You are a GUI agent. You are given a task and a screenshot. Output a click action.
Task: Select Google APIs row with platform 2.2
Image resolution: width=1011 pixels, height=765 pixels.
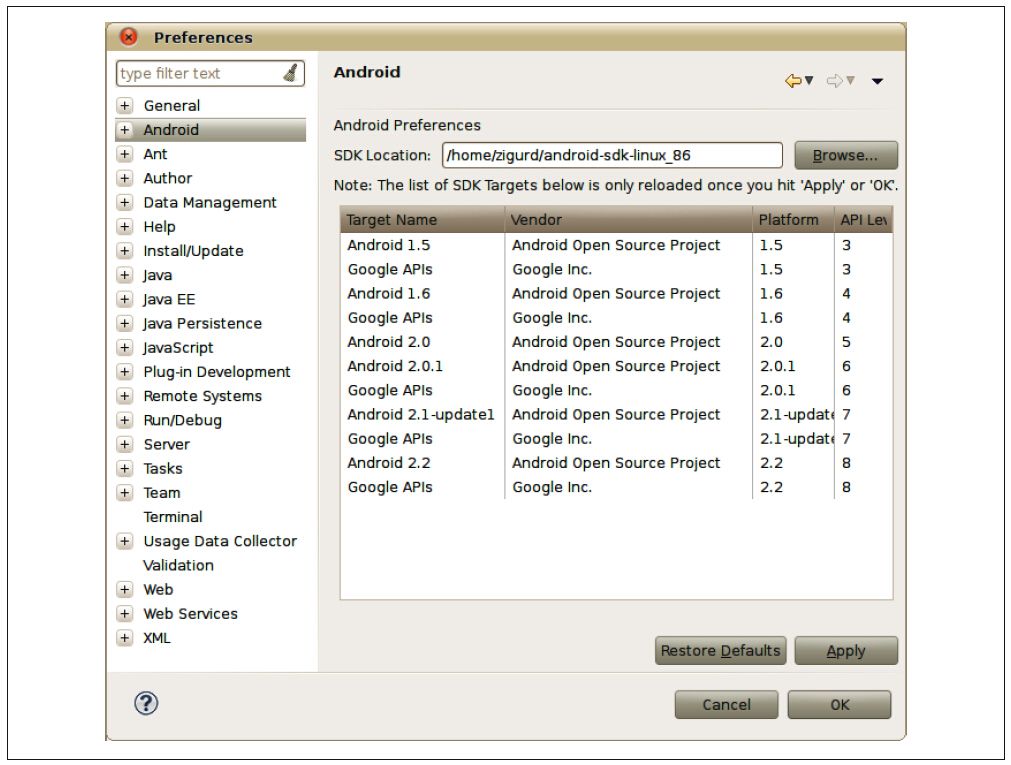616,487
